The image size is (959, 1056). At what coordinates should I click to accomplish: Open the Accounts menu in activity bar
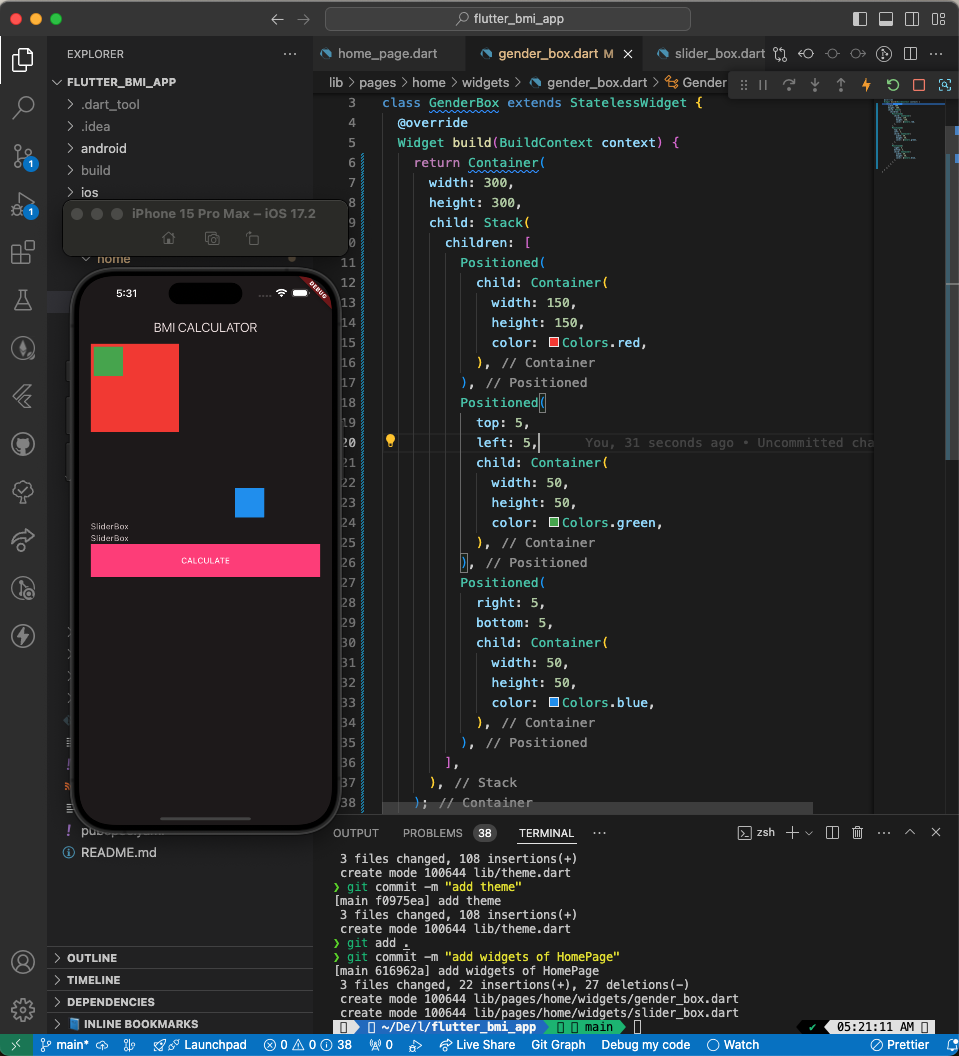[x=23, y=962]
